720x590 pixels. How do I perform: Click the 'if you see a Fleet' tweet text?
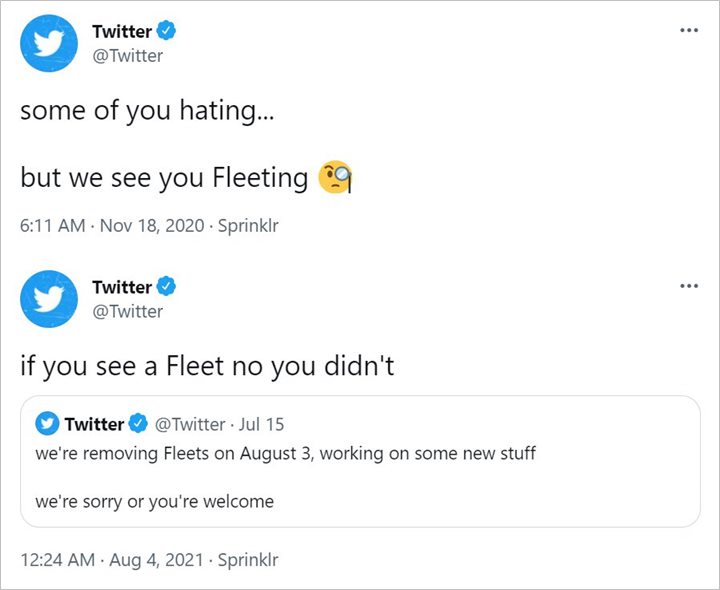[208, 366]
